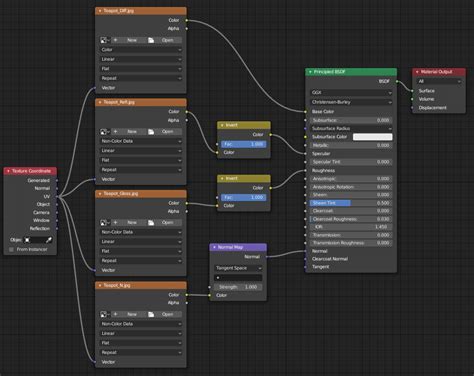This screenshot has height=376, width=474.
Task: Adjust Fac slider of Invert feeding Specular
Action: coord(244,144)
